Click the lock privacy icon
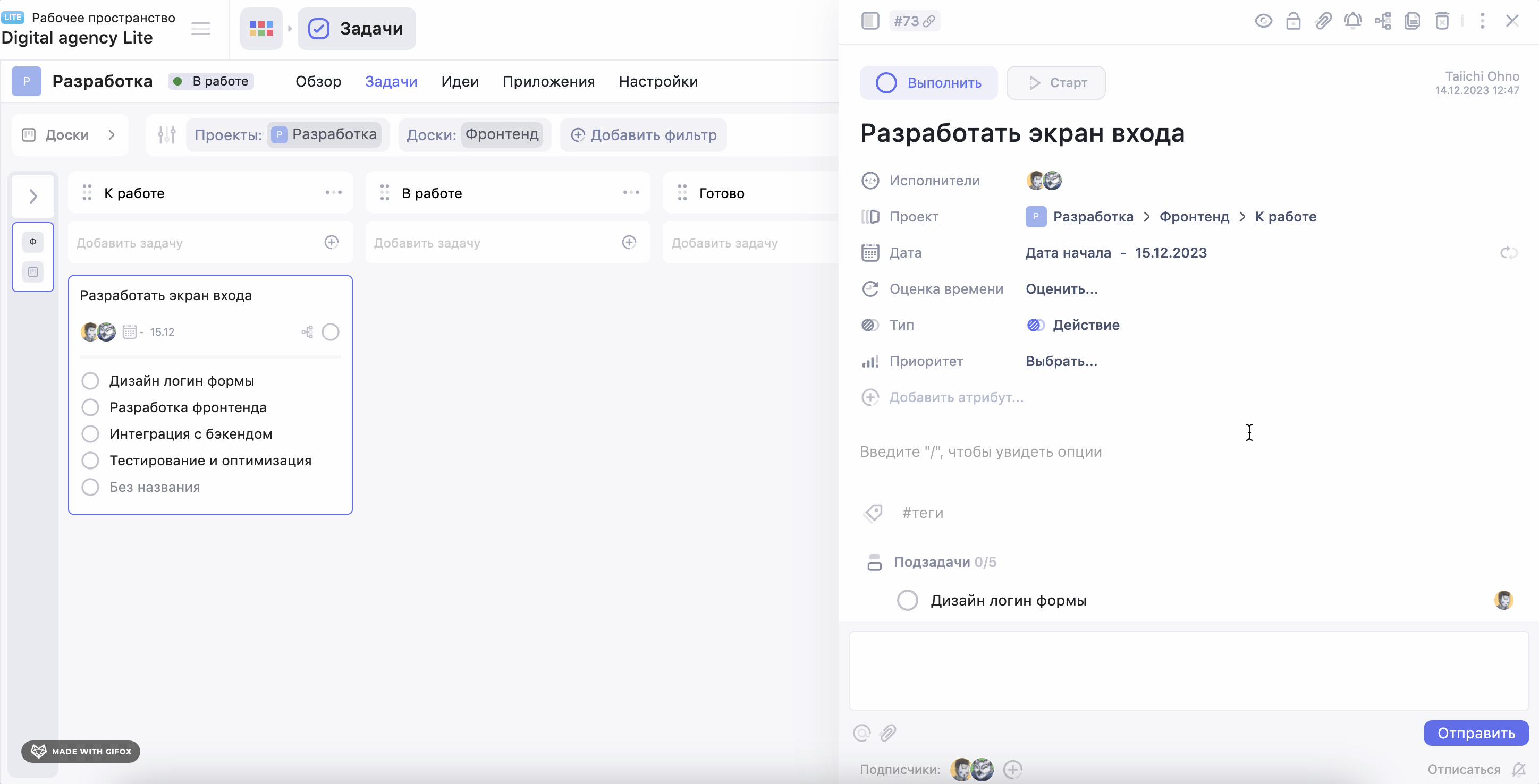Image resolution: width=1539 pixels, height=784 pixels. 1293,21
